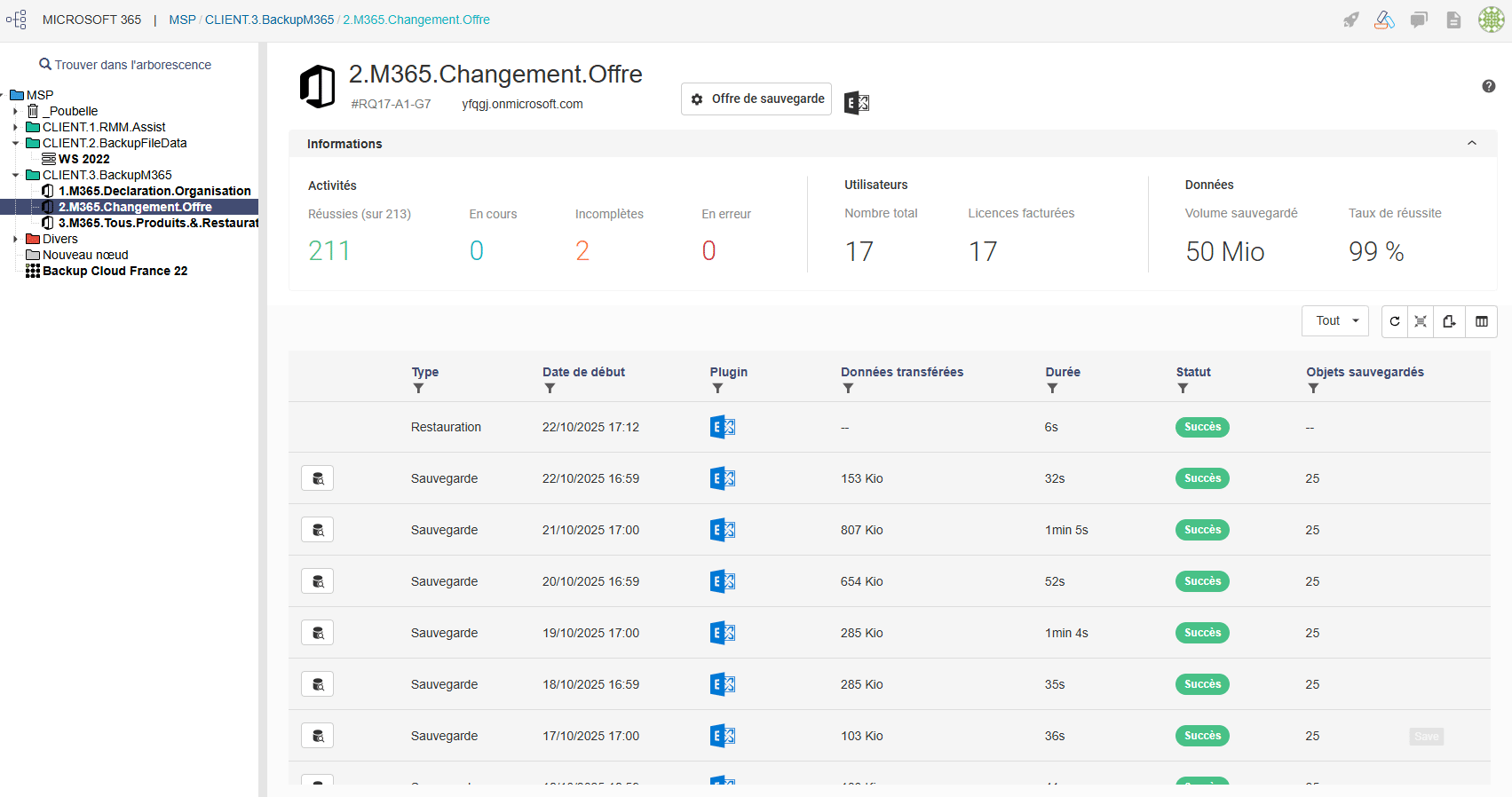This screenshot has width=1512, height=797.
Task: Click the 1min 5s duration cell
Action: click(x=1066, y=530)
